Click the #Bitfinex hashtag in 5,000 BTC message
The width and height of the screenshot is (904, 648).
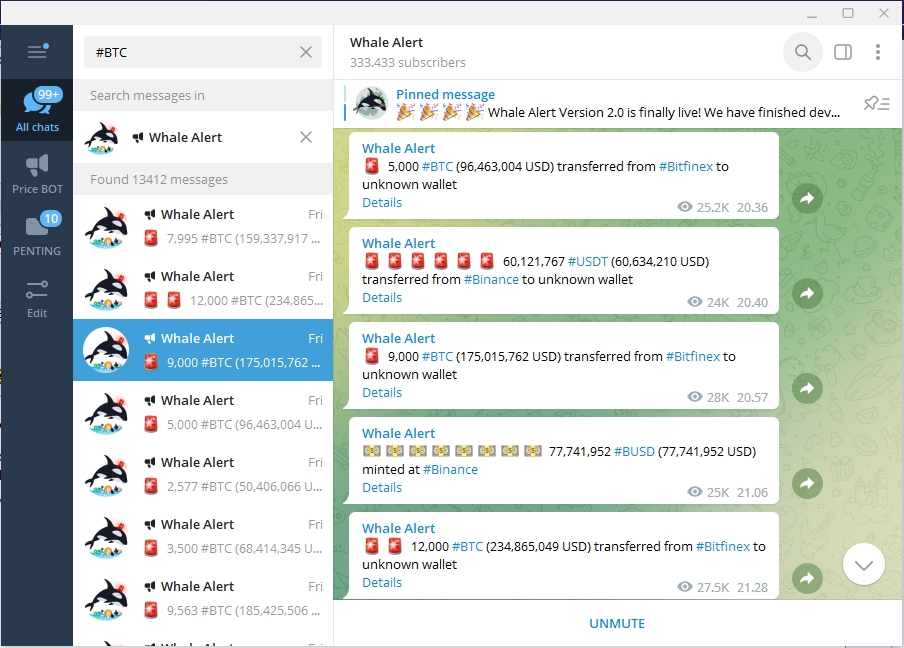coord(686,167)
